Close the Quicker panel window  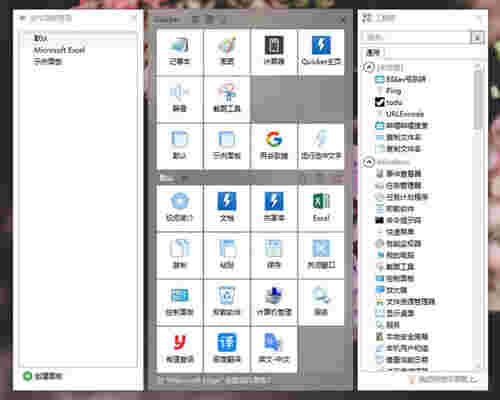pyautogui.click(x=343, y=20)
